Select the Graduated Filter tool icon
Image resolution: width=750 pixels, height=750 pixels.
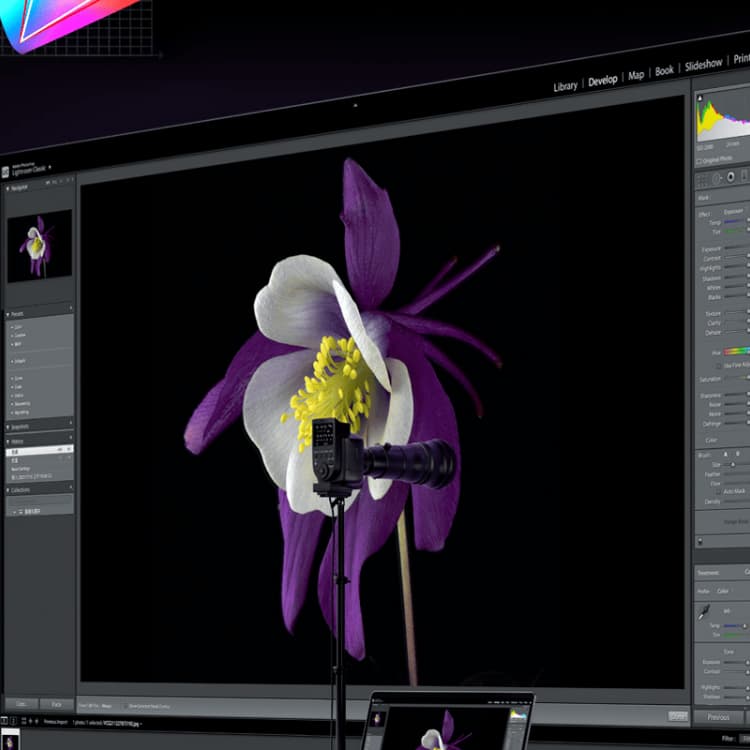pyautogui.click(x=745, y=175)
